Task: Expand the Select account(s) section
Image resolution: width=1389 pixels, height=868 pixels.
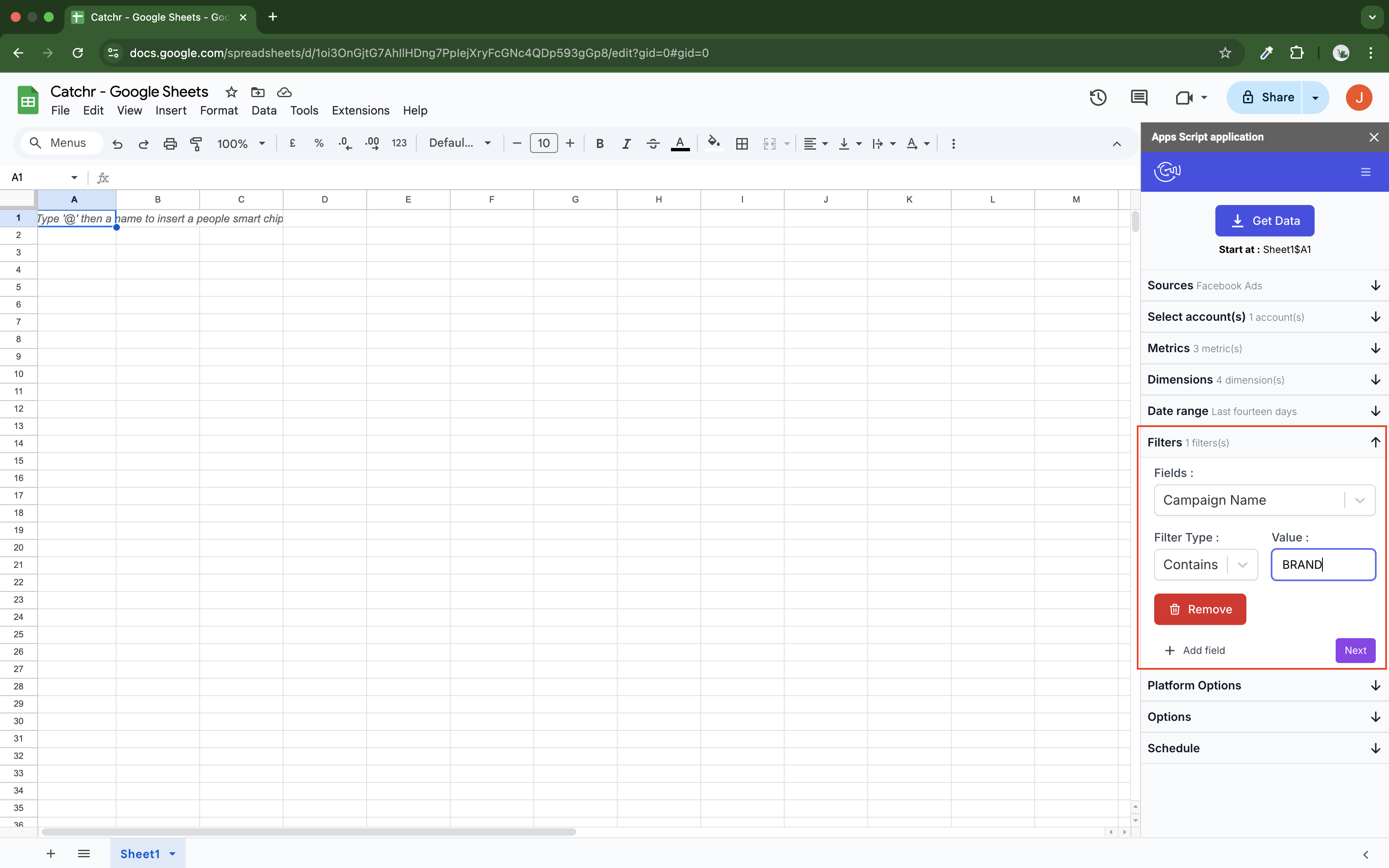Action: [1265, 317]
